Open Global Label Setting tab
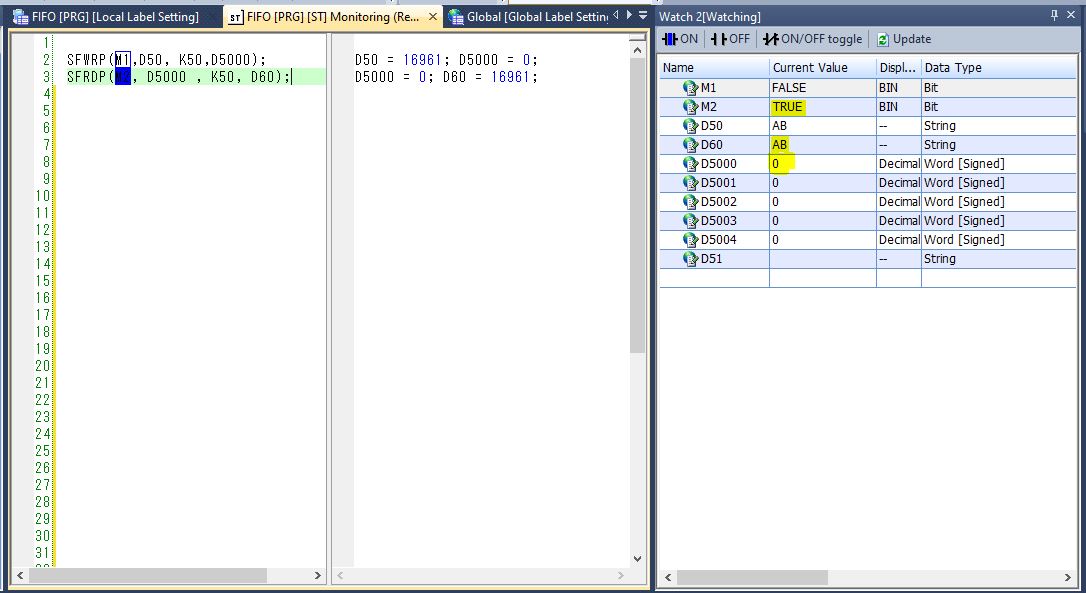The image size is (1086, 593). pos(528,17)
